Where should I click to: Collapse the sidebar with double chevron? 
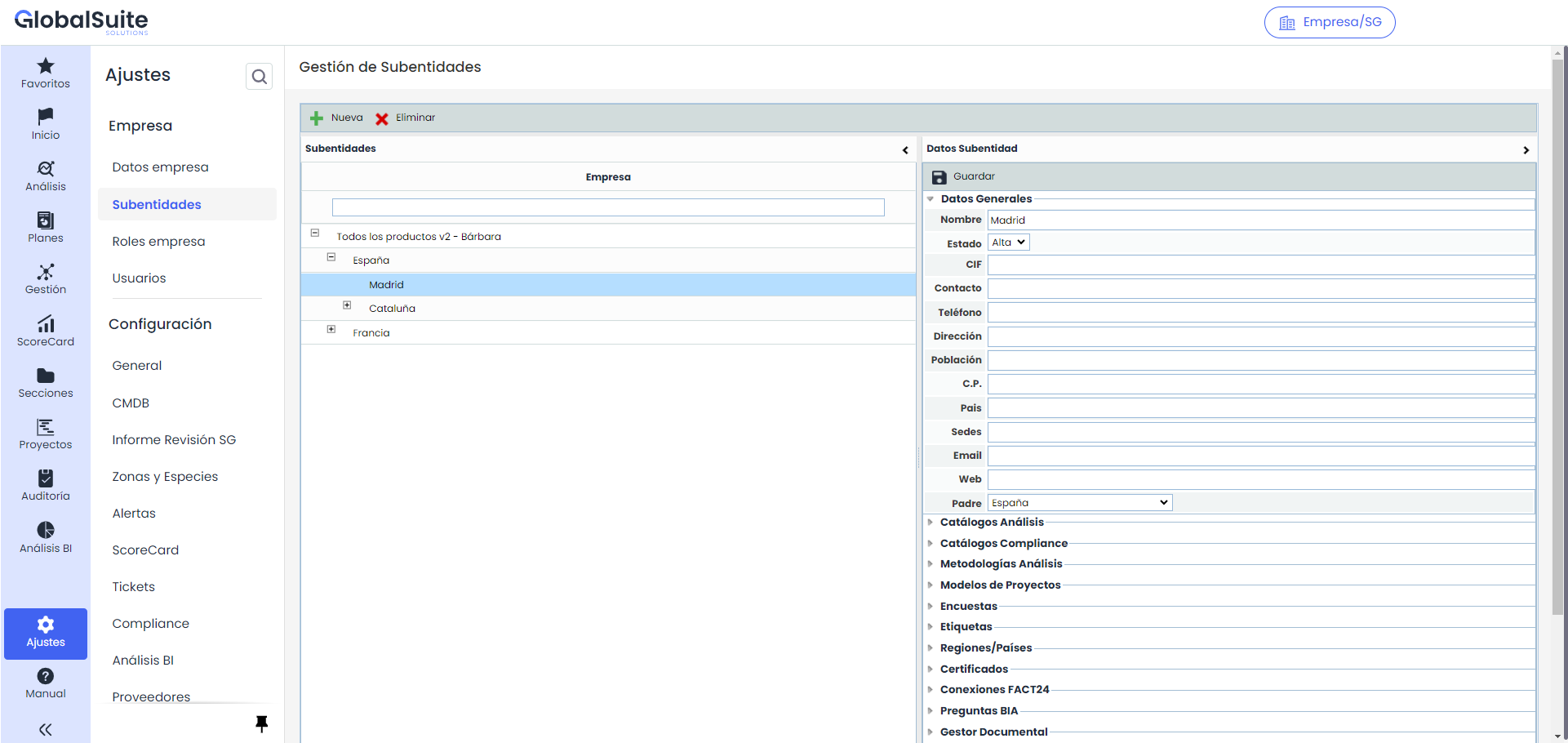(x=46, y=729)
